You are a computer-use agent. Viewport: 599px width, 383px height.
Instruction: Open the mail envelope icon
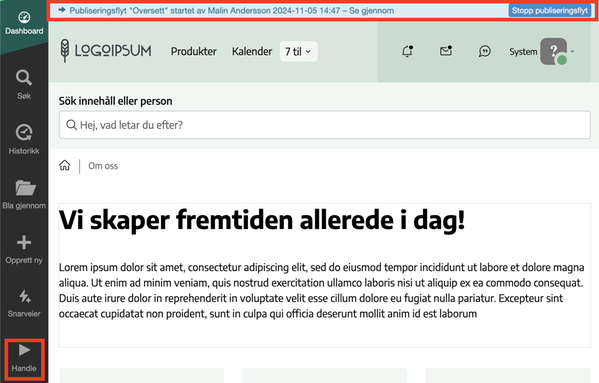(446, 51)
